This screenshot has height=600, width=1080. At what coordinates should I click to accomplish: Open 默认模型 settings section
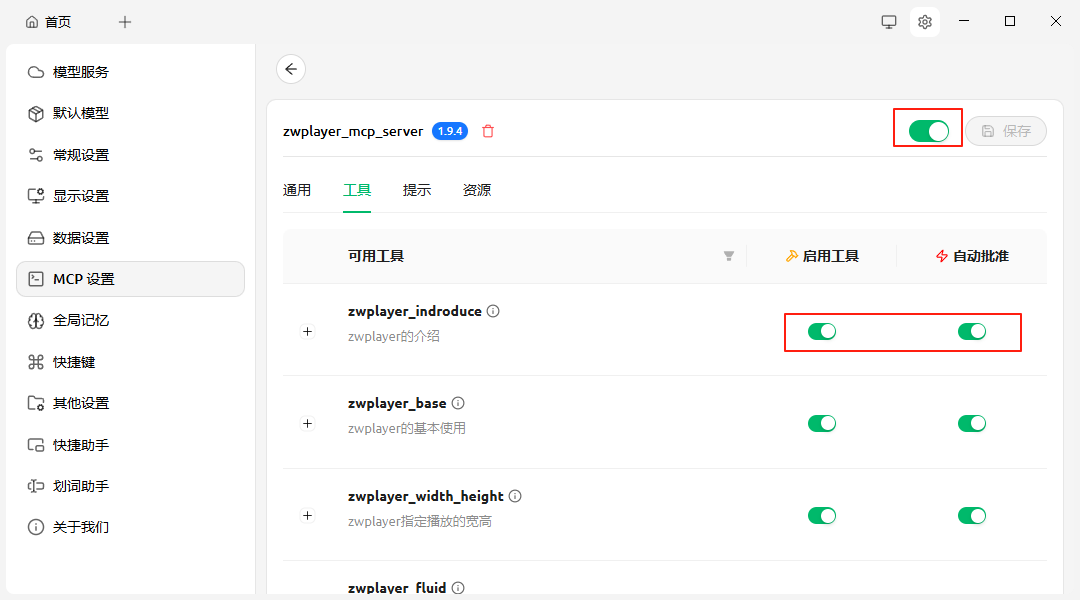point(130,114)
